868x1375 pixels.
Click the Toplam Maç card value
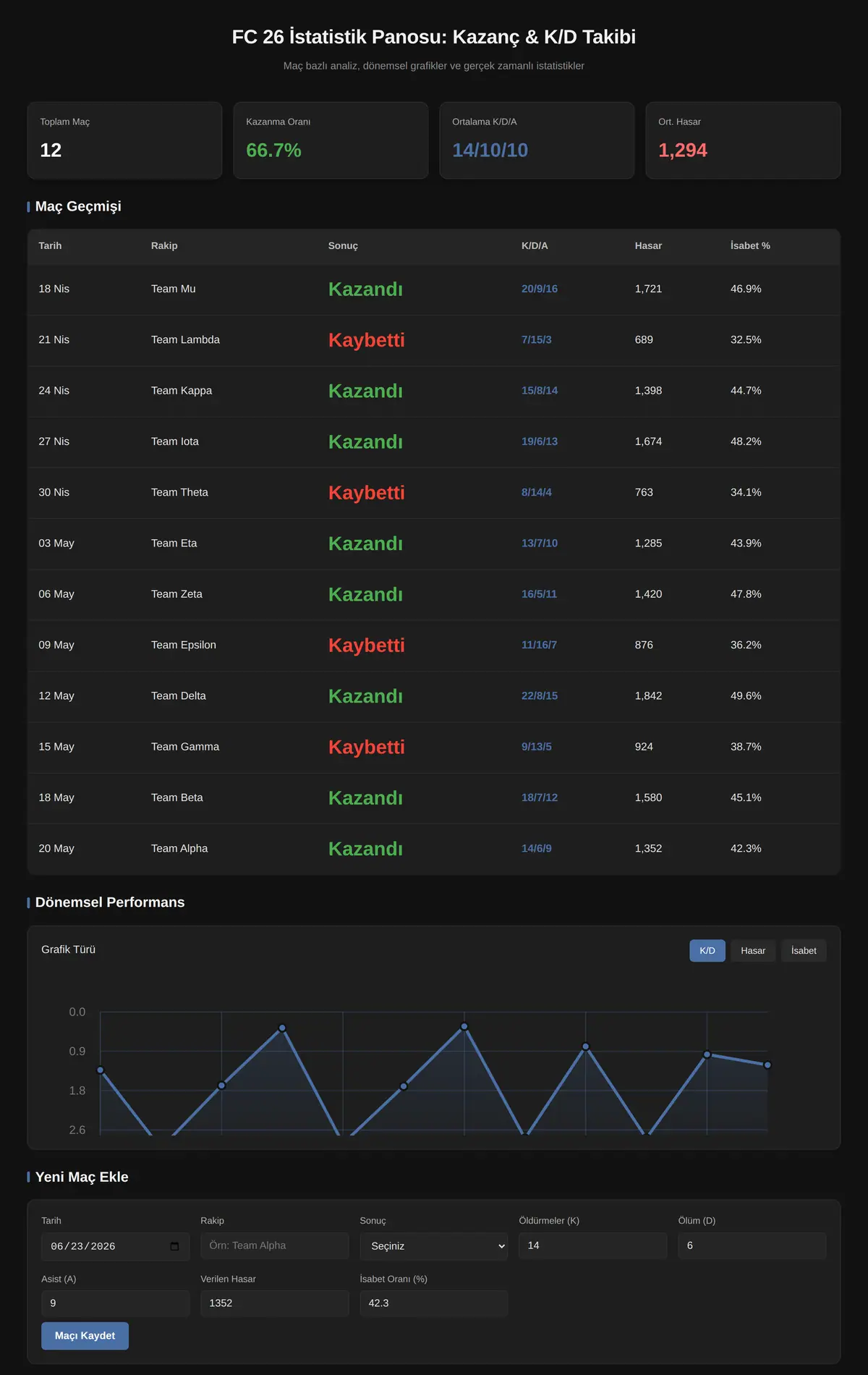coord(51,150)
